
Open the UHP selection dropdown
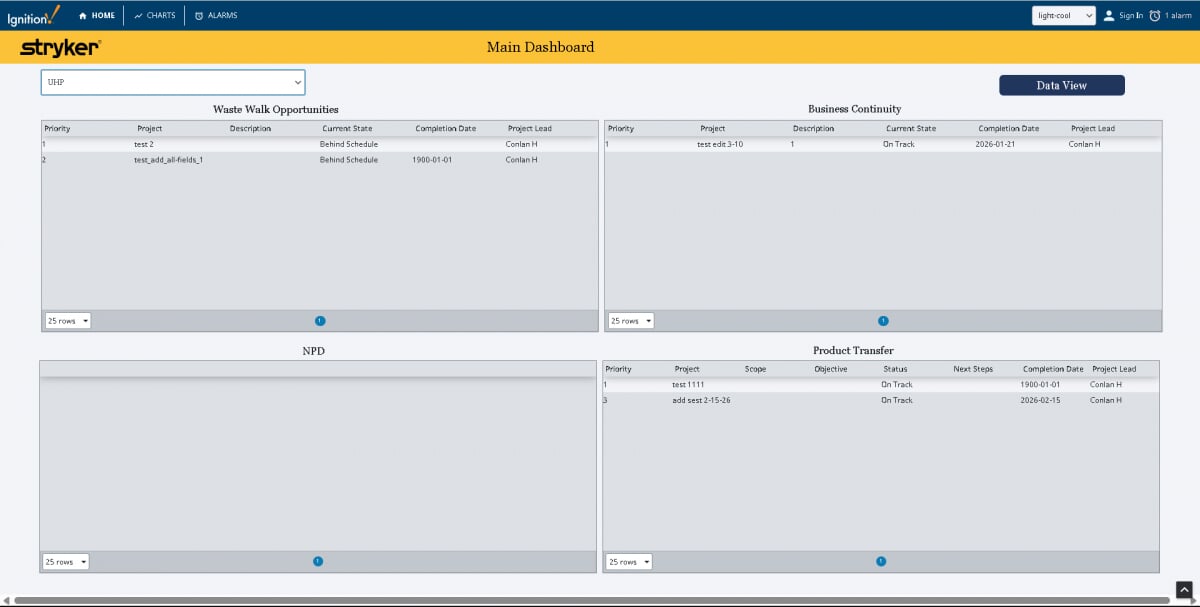click(172, 82)
